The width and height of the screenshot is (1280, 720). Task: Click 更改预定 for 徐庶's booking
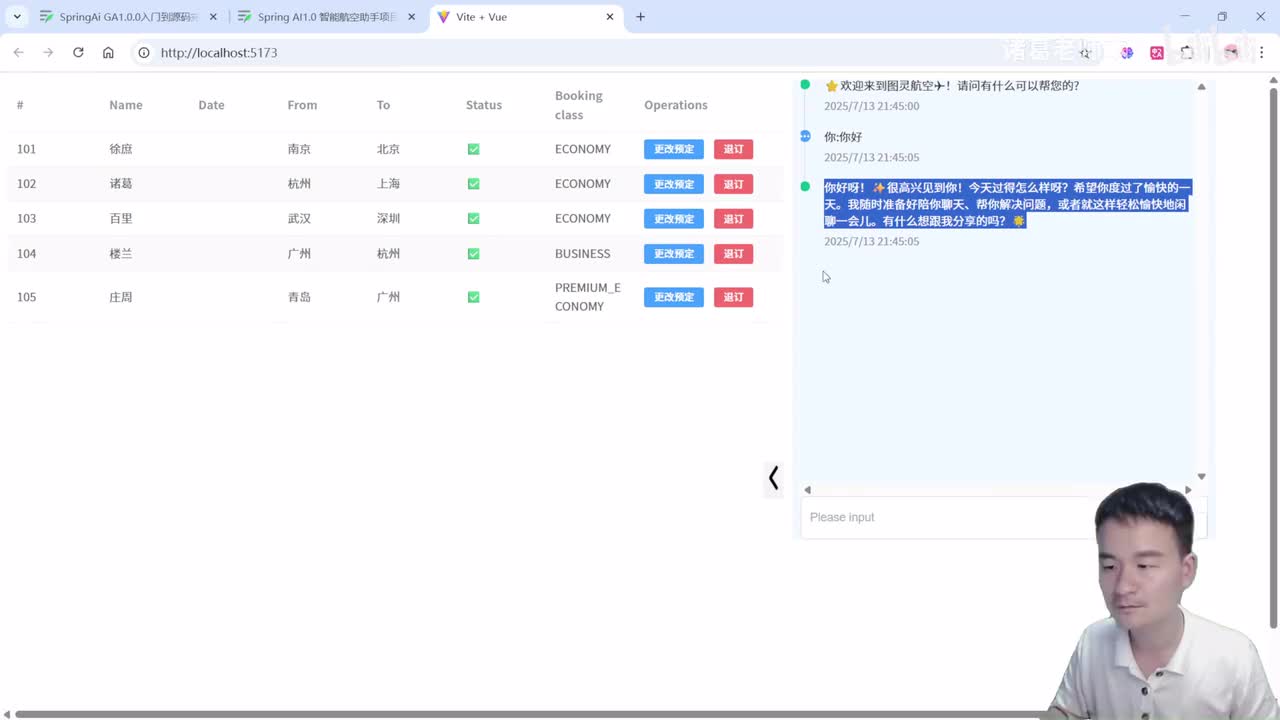click(674, 149)
